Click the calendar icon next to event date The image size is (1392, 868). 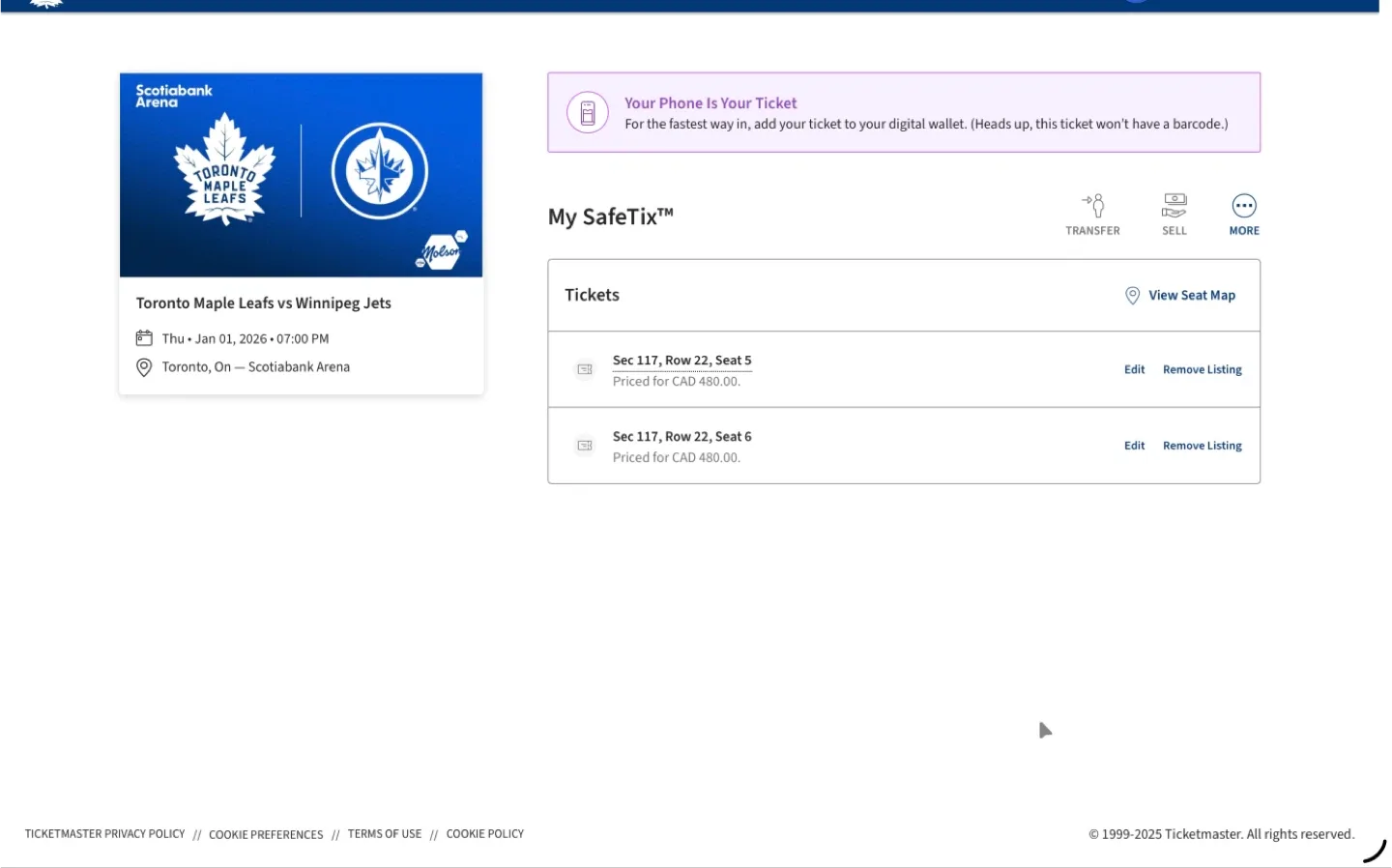click(144, 338)
